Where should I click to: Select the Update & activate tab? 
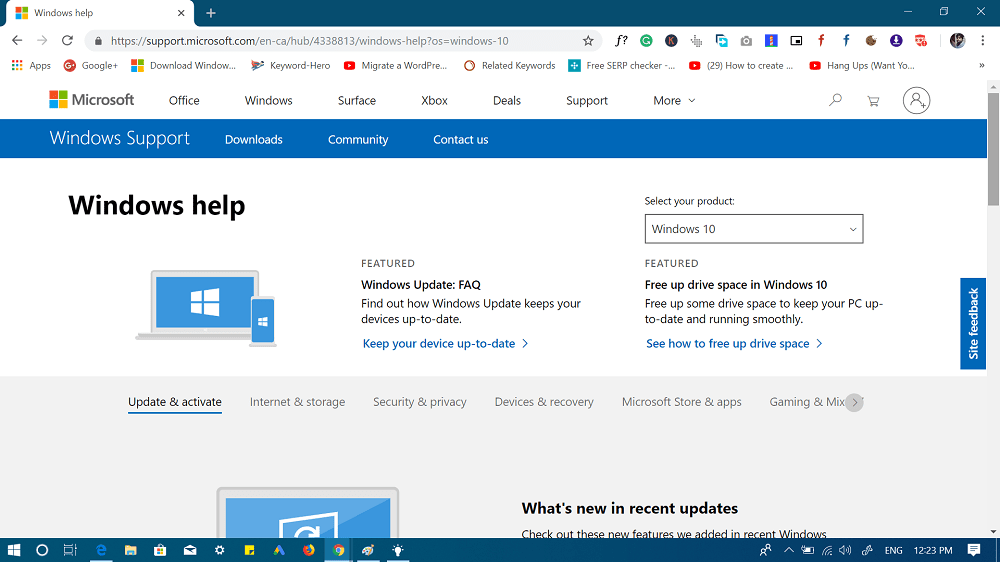coord(175,402)
